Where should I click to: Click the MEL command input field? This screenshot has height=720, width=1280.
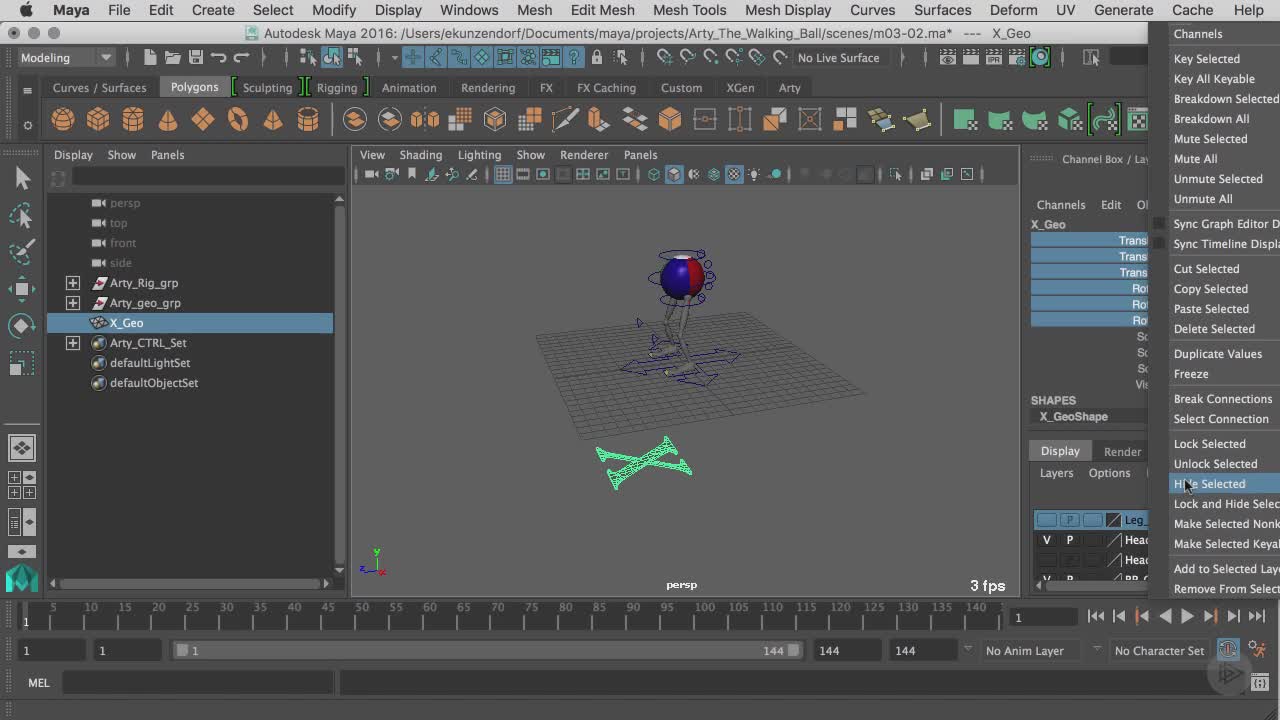pyautogui.click(x=199, y=683)
